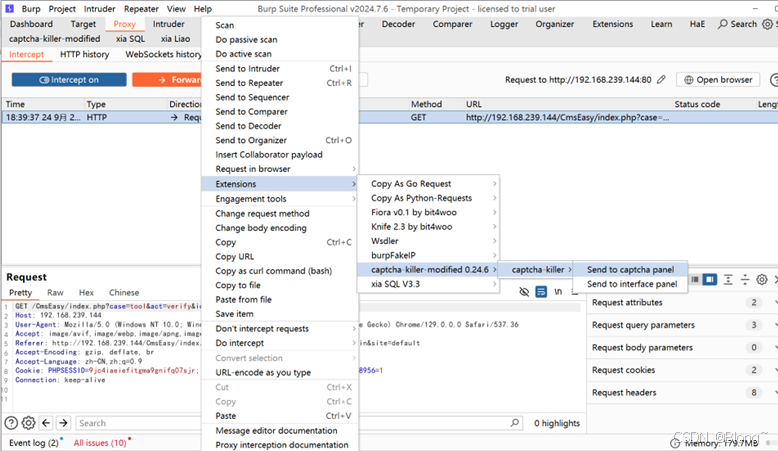Switch inspector to side panel layout icon

click(x=710, y=280)
